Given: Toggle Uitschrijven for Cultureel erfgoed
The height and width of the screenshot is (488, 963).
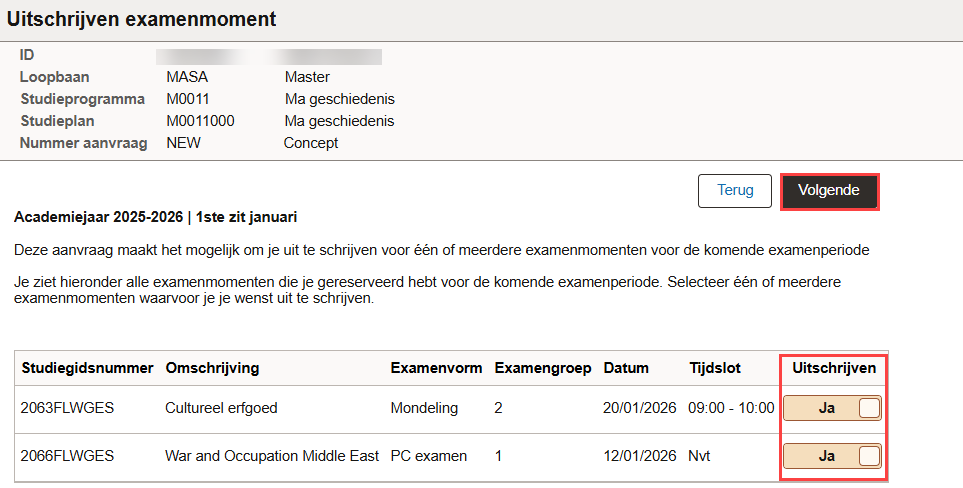Looking at the screenshot, I should [832, 408].
